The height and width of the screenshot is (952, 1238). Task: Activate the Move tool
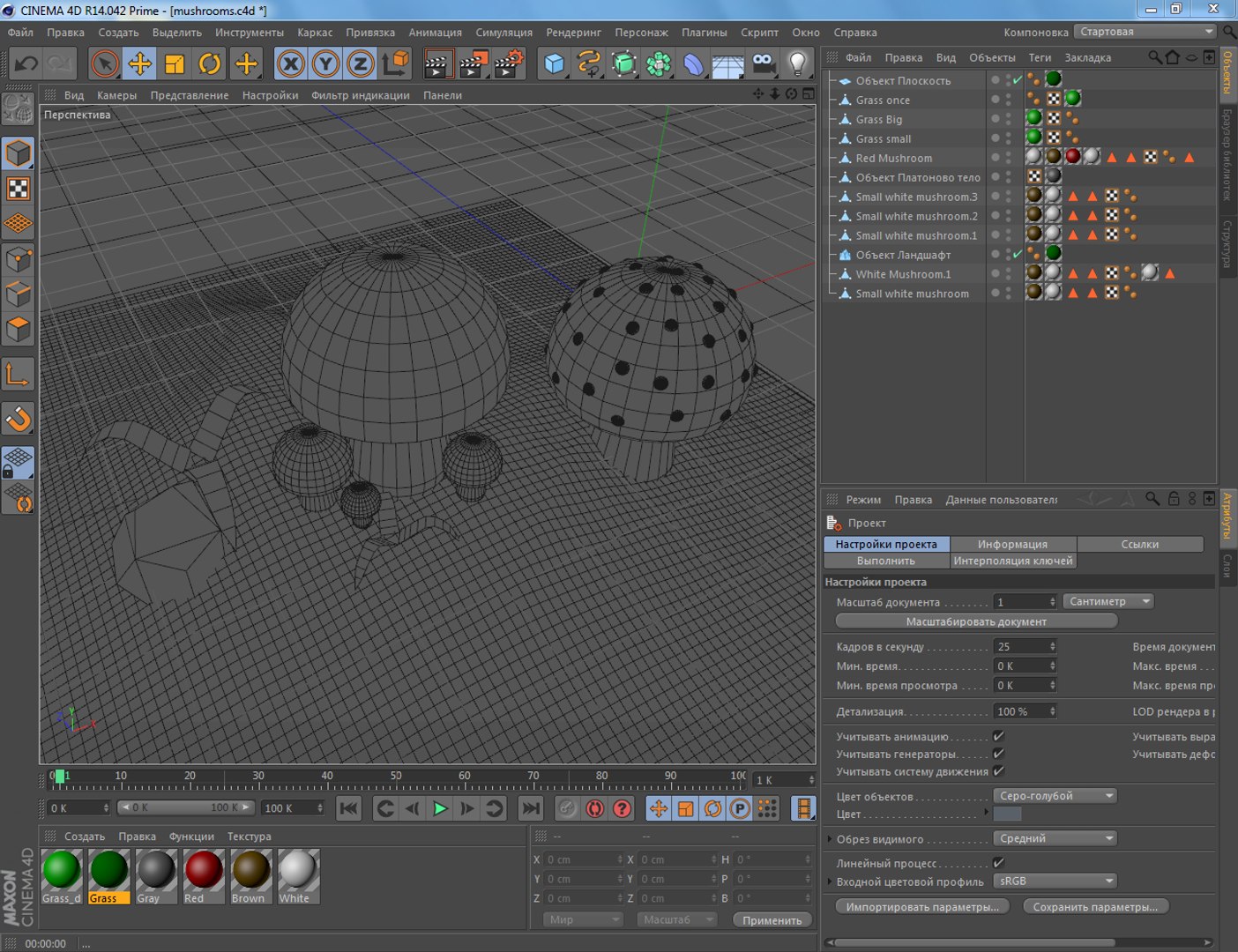point(139,63)
